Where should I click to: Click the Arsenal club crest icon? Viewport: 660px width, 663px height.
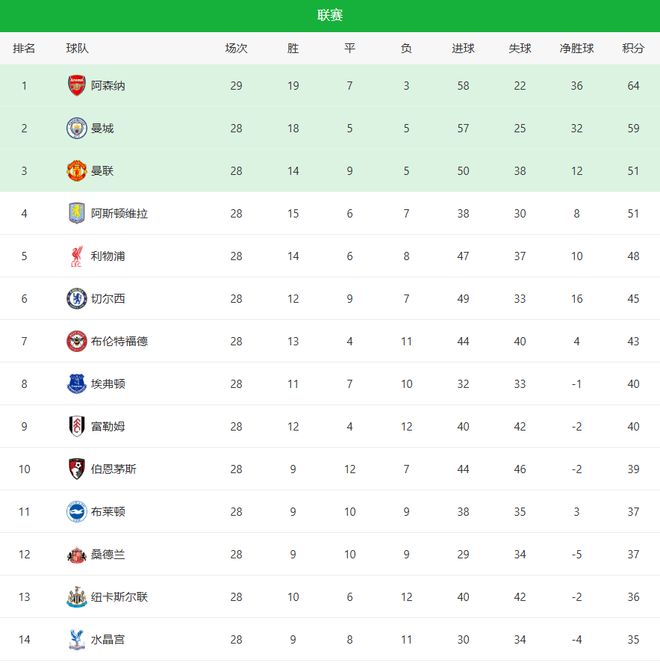(x=76, y=86)
